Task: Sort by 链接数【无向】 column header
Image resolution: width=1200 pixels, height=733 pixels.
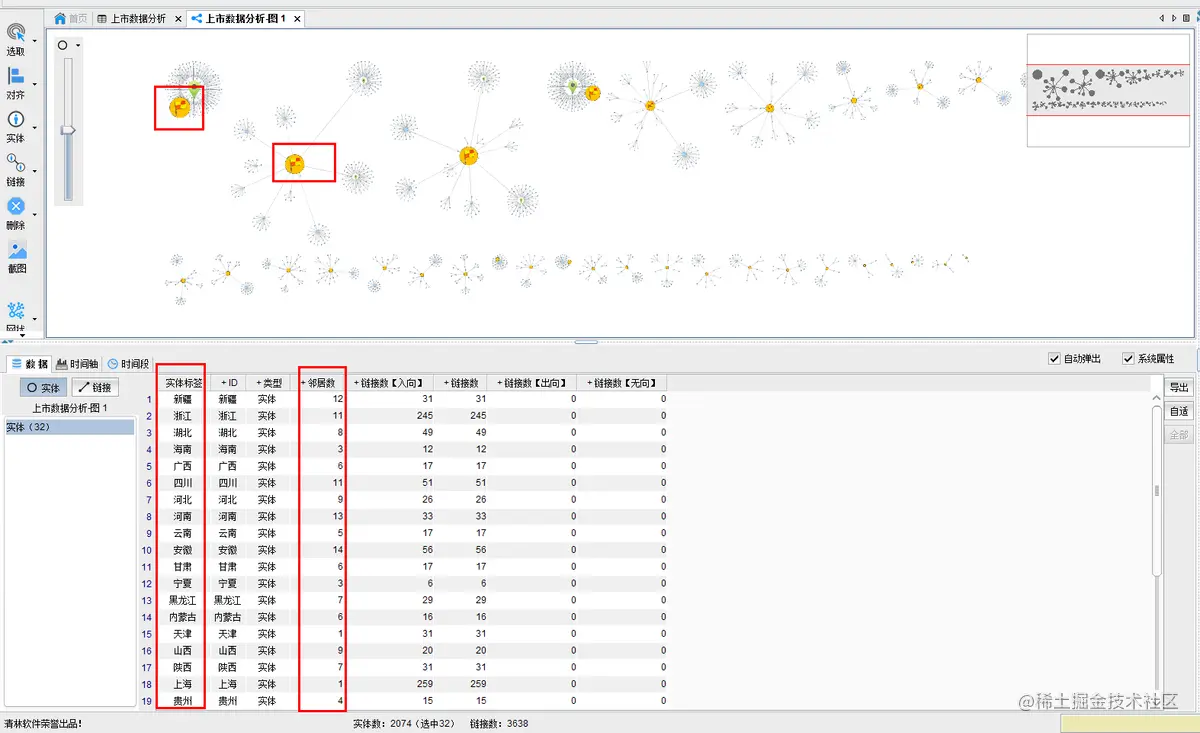Action: coord(623,383)
